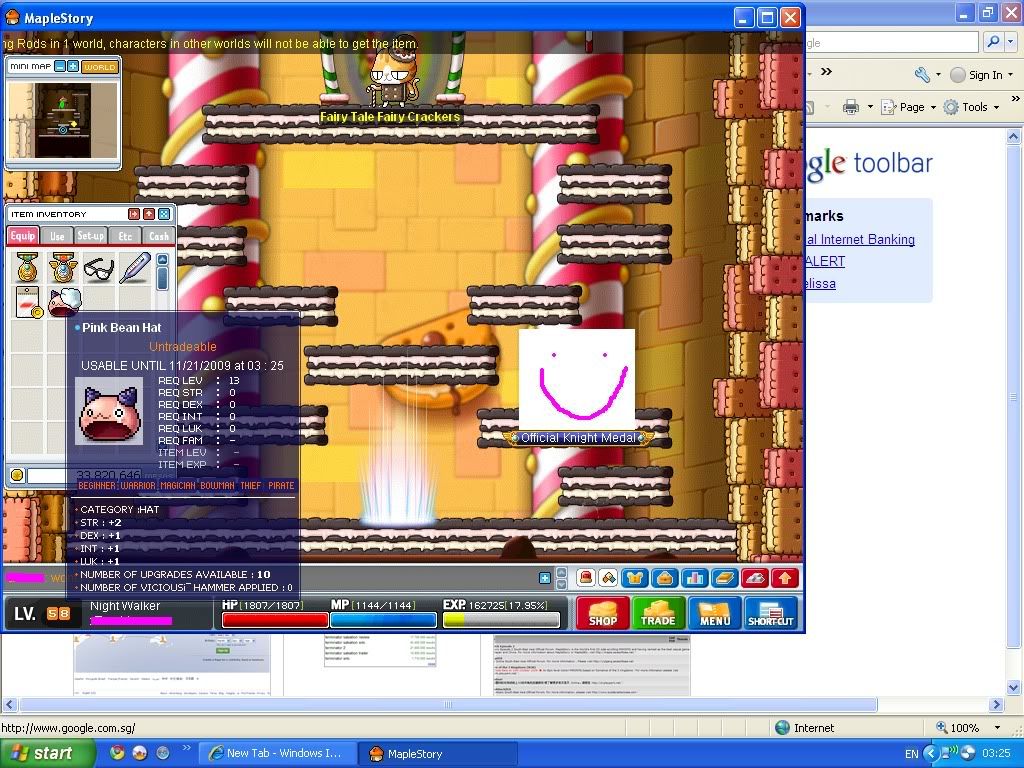Click the red up-arrow icon in Item Inventory header
1024x768 pixels.
(x=149, y=214)
